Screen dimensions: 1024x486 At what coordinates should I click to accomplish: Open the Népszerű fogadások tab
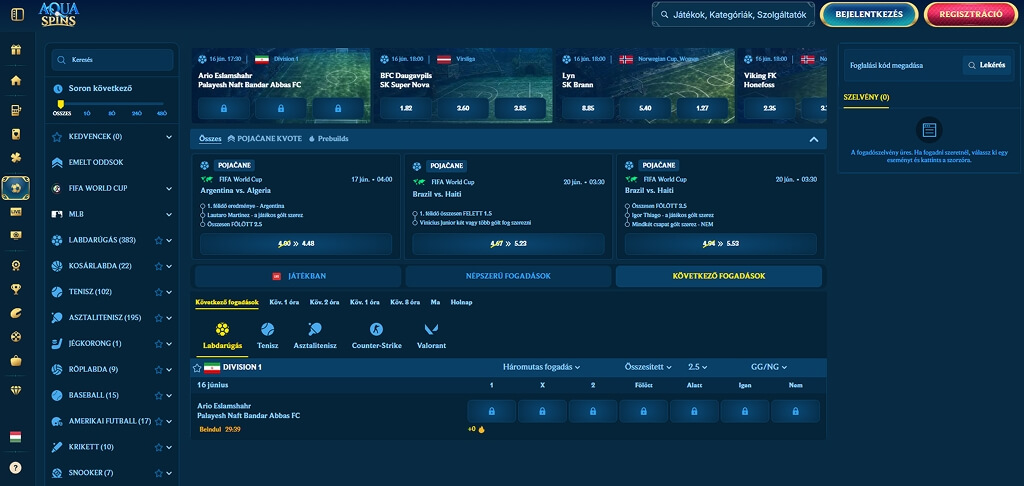[508, 276]
